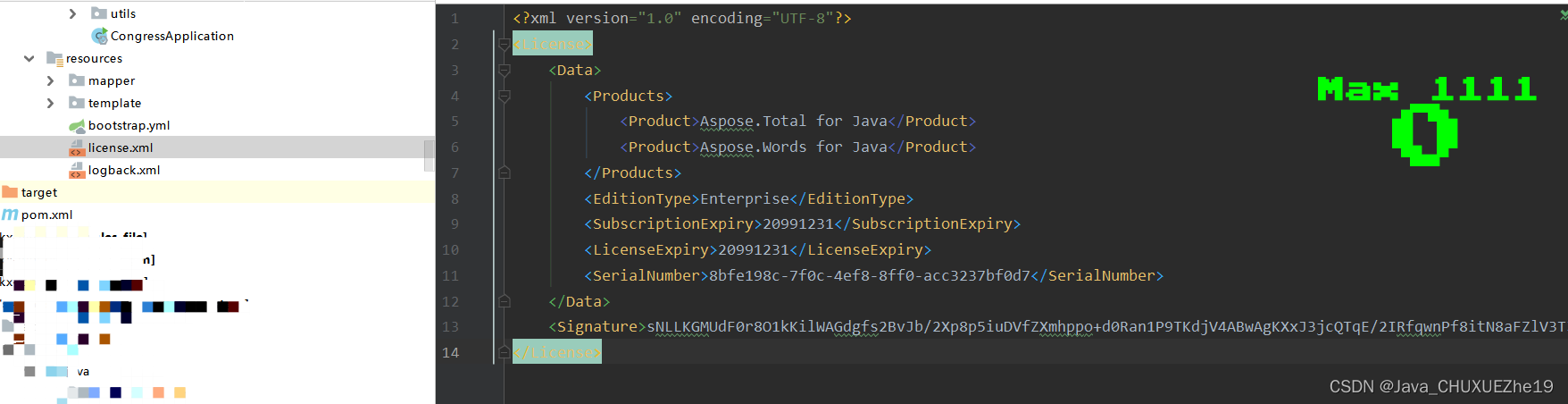
Task: Click the opening License tag
Action: pyautogui.click(x=553, y=44)
